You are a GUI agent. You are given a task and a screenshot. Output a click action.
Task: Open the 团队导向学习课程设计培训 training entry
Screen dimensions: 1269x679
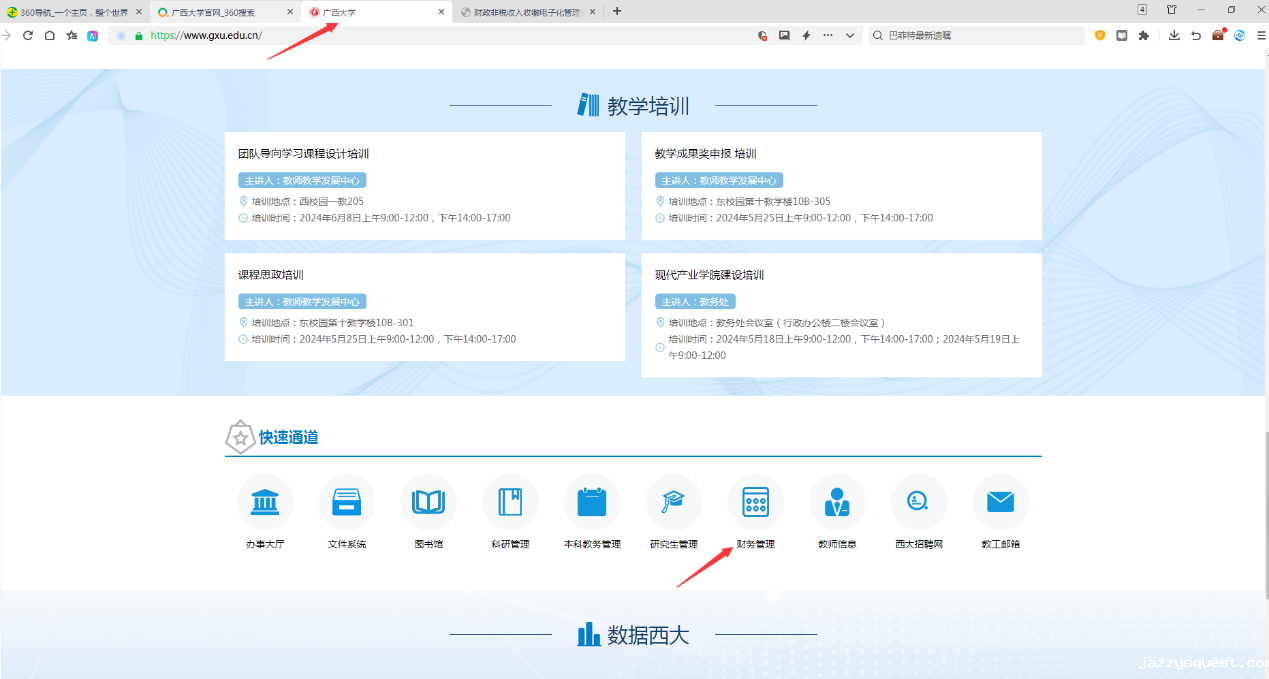(304, 154)
